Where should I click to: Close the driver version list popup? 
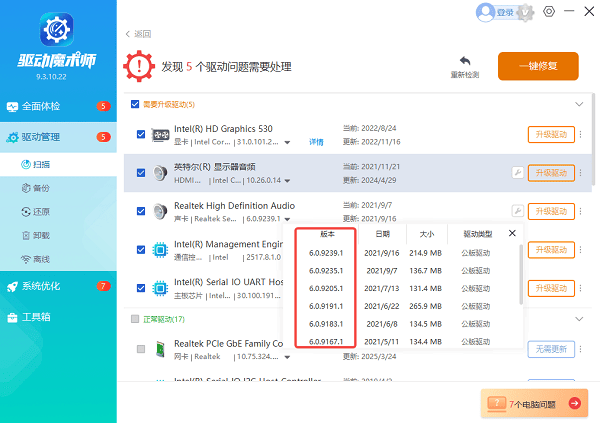point(512,233)
